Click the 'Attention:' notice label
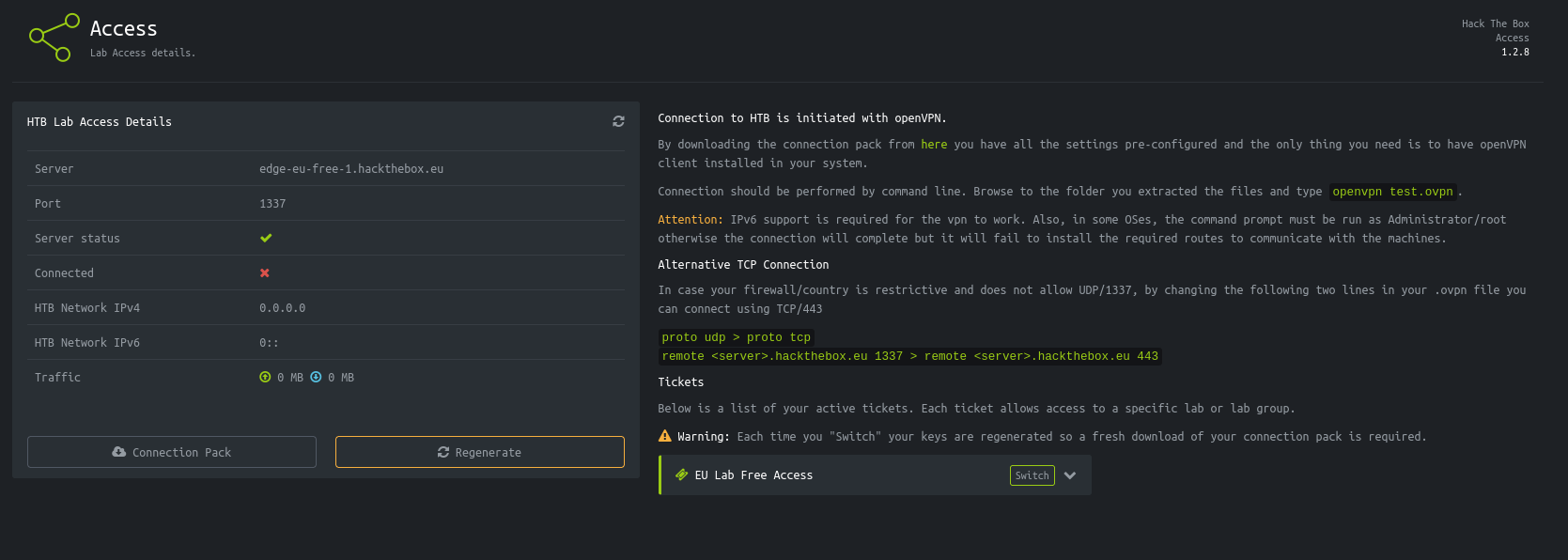 point(691,220)
